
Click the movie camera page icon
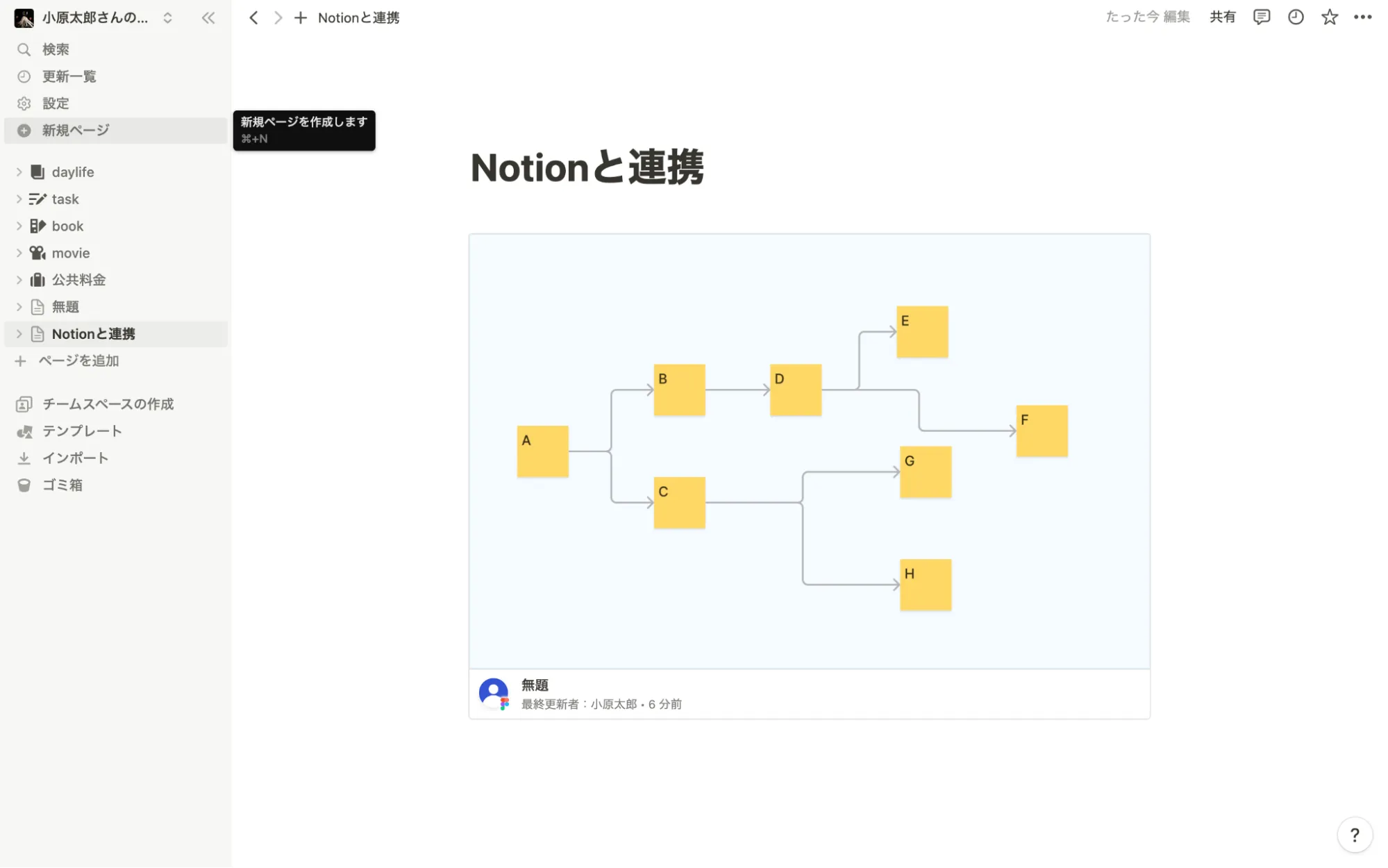coord(37,253)
